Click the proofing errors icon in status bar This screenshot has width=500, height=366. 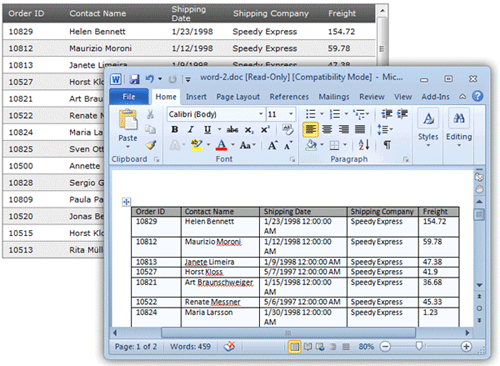click(x=229, y=346)
